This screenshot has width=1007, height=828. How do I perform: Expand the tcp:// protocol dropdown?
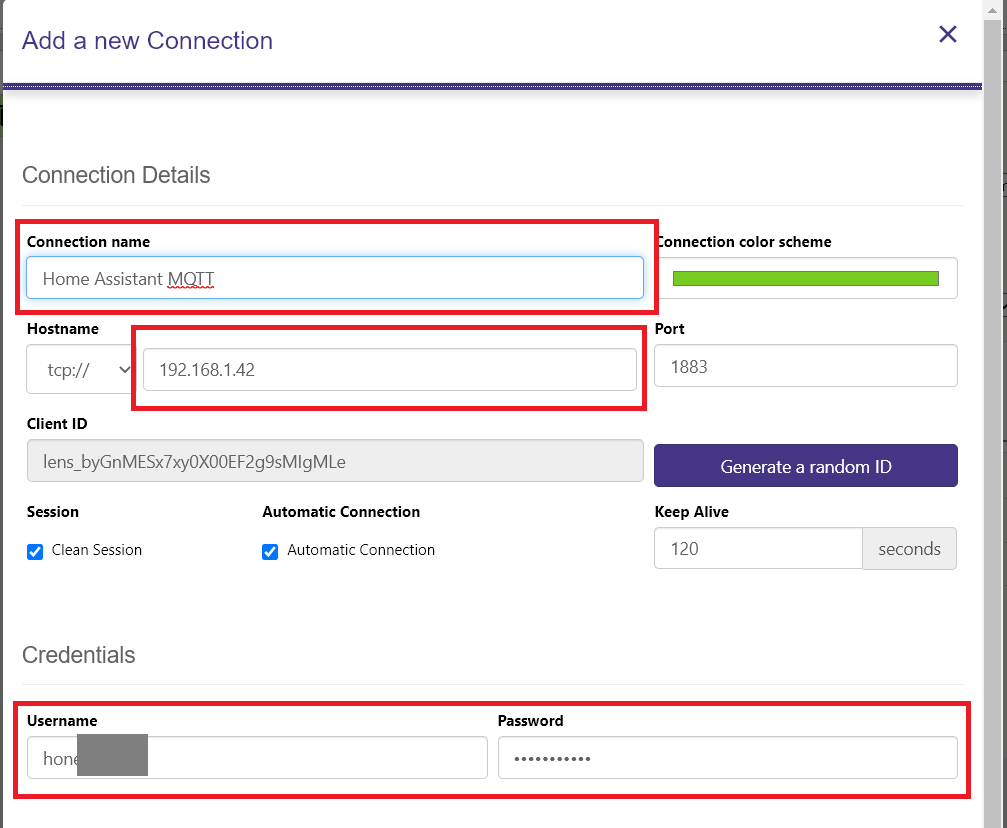click(80, 369)
